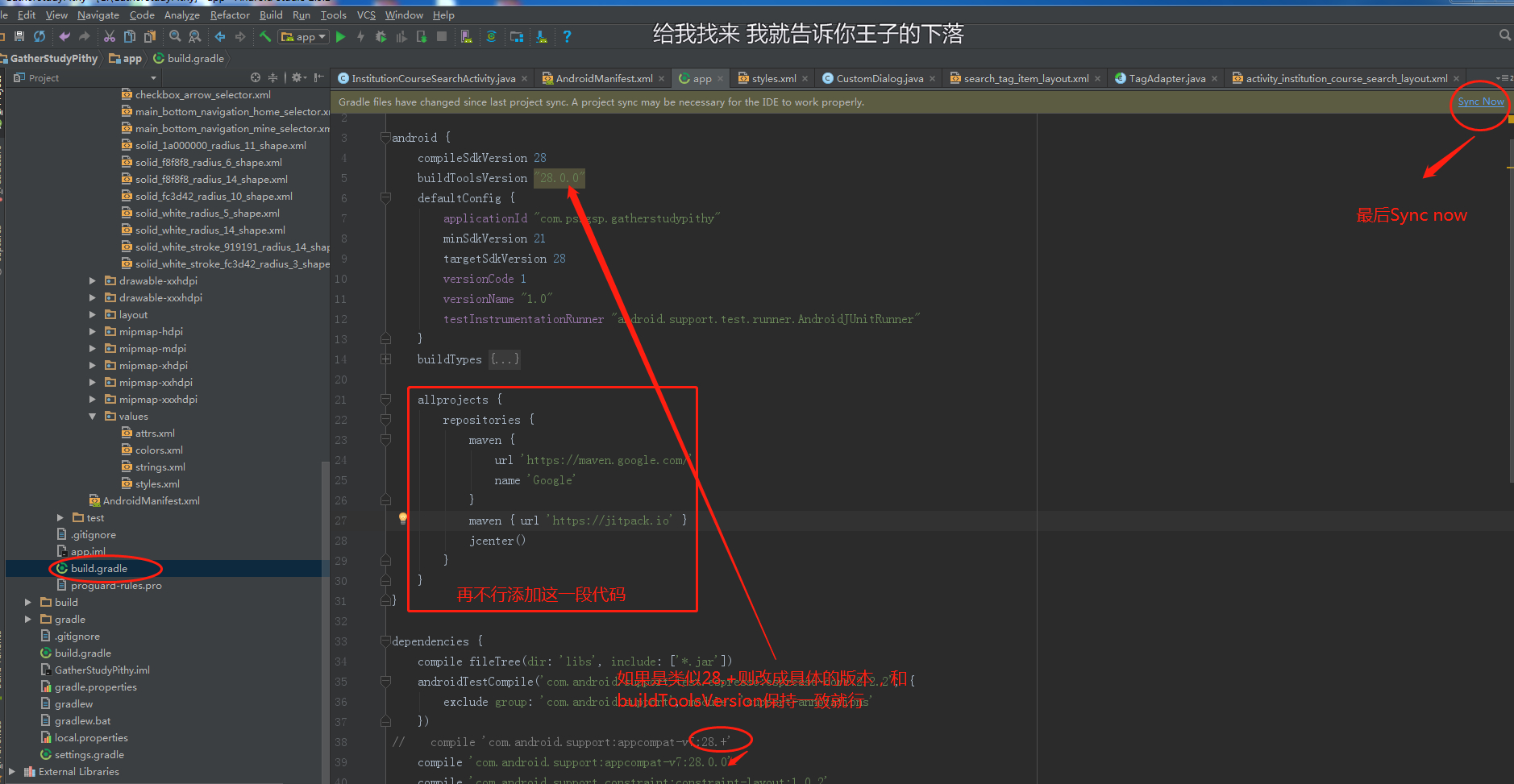1514x784 pixels.
Task: Open Project panel gear settings
Action: [297, 77]
